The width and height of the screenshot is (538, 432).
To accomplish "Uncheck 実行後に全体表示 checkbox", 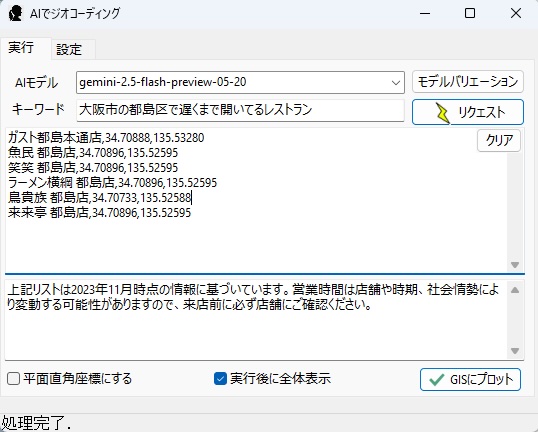I will coord(220,379).
